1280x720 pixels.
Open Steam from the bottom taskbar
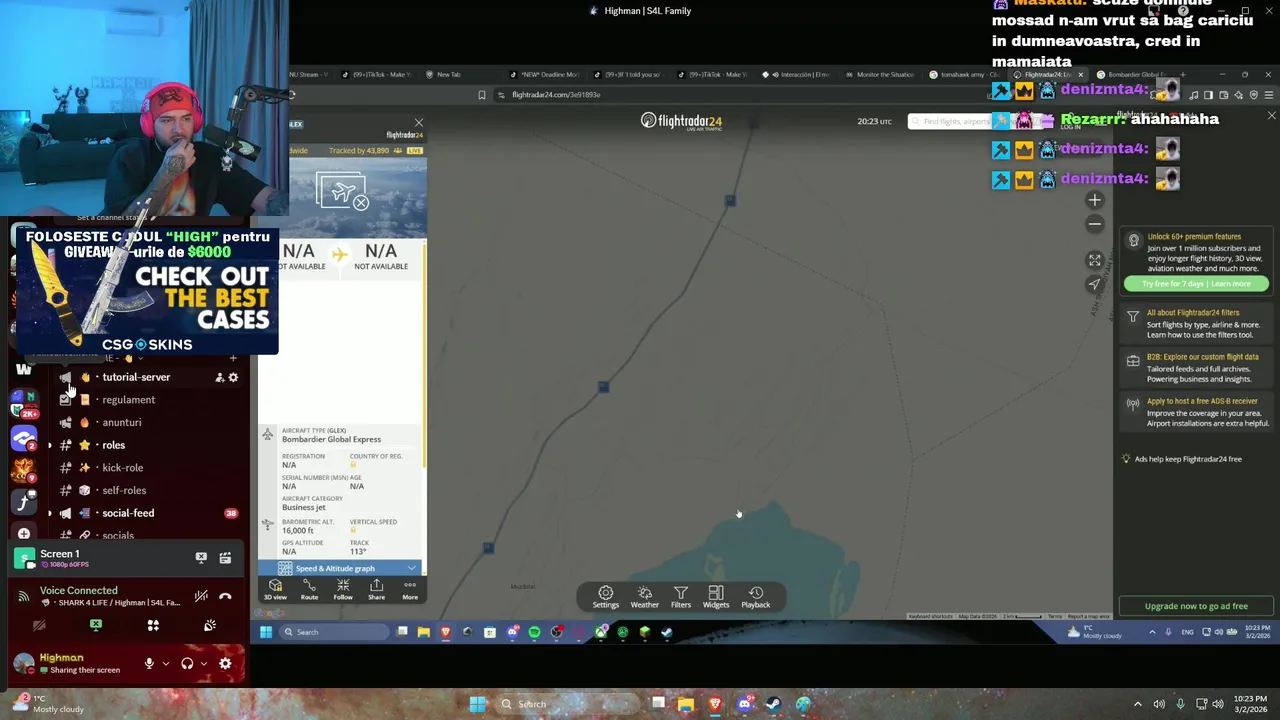pos(773,704)
